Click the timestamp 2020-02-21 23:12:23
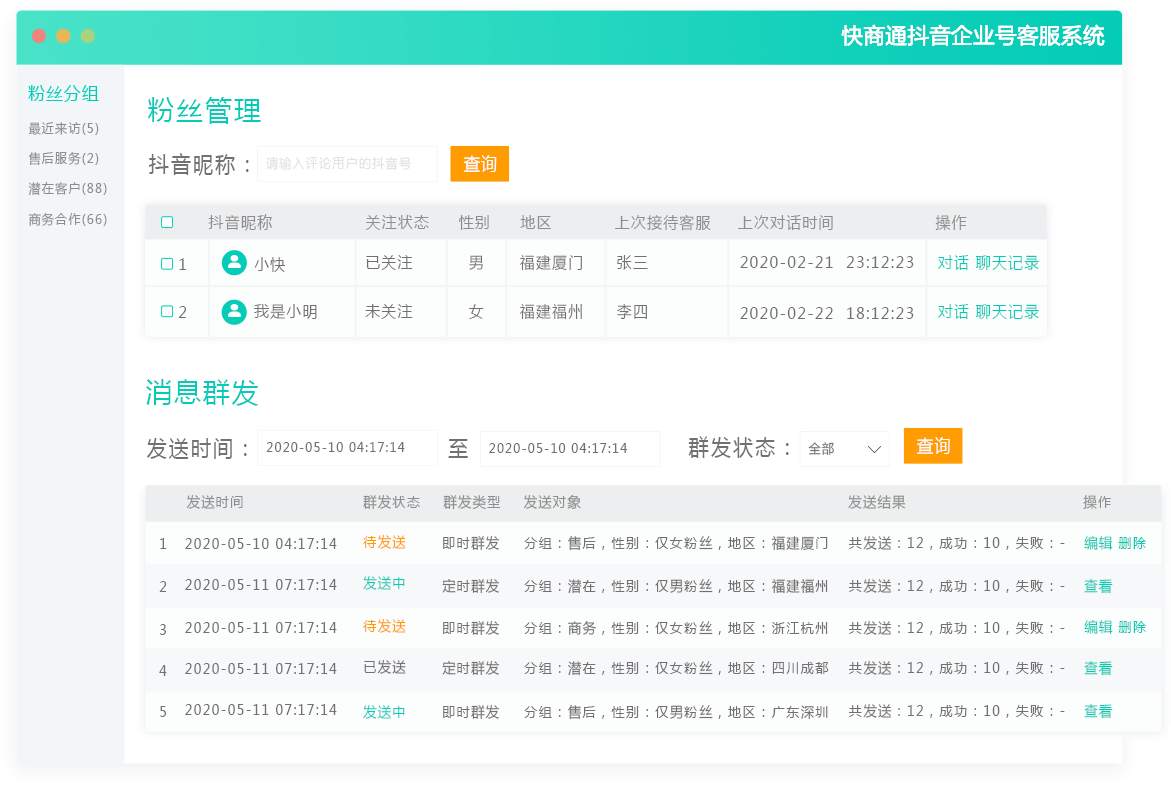Viewport: 1171px width, 786px height. point(827,262)
